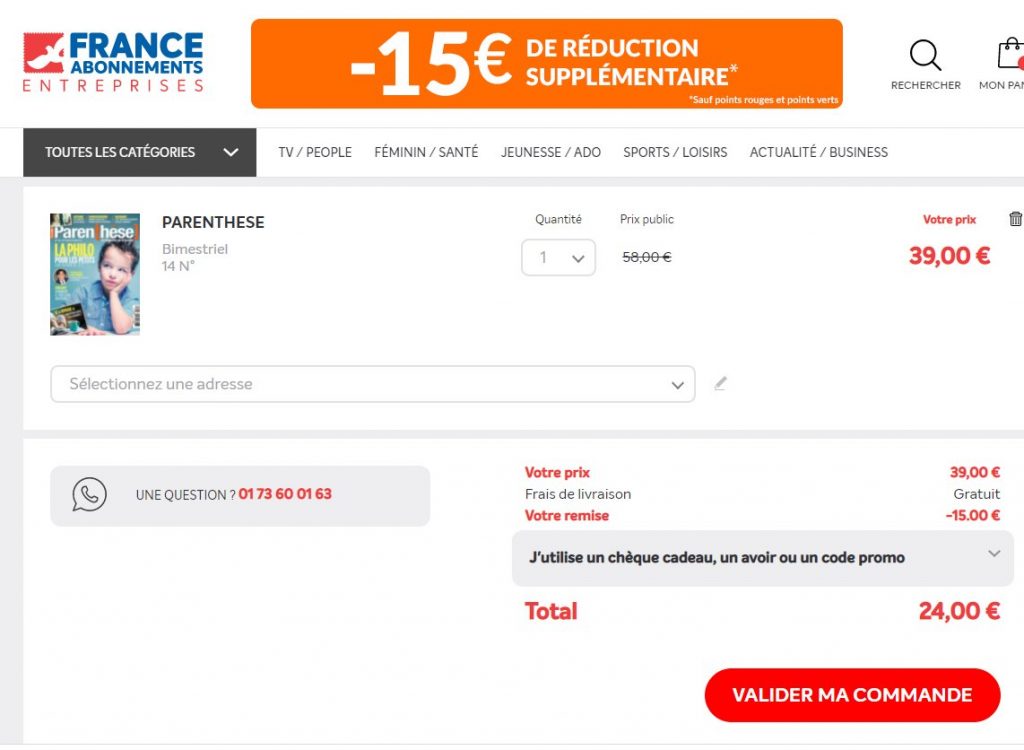Delete Parenthese item with trash icon

1015,219
